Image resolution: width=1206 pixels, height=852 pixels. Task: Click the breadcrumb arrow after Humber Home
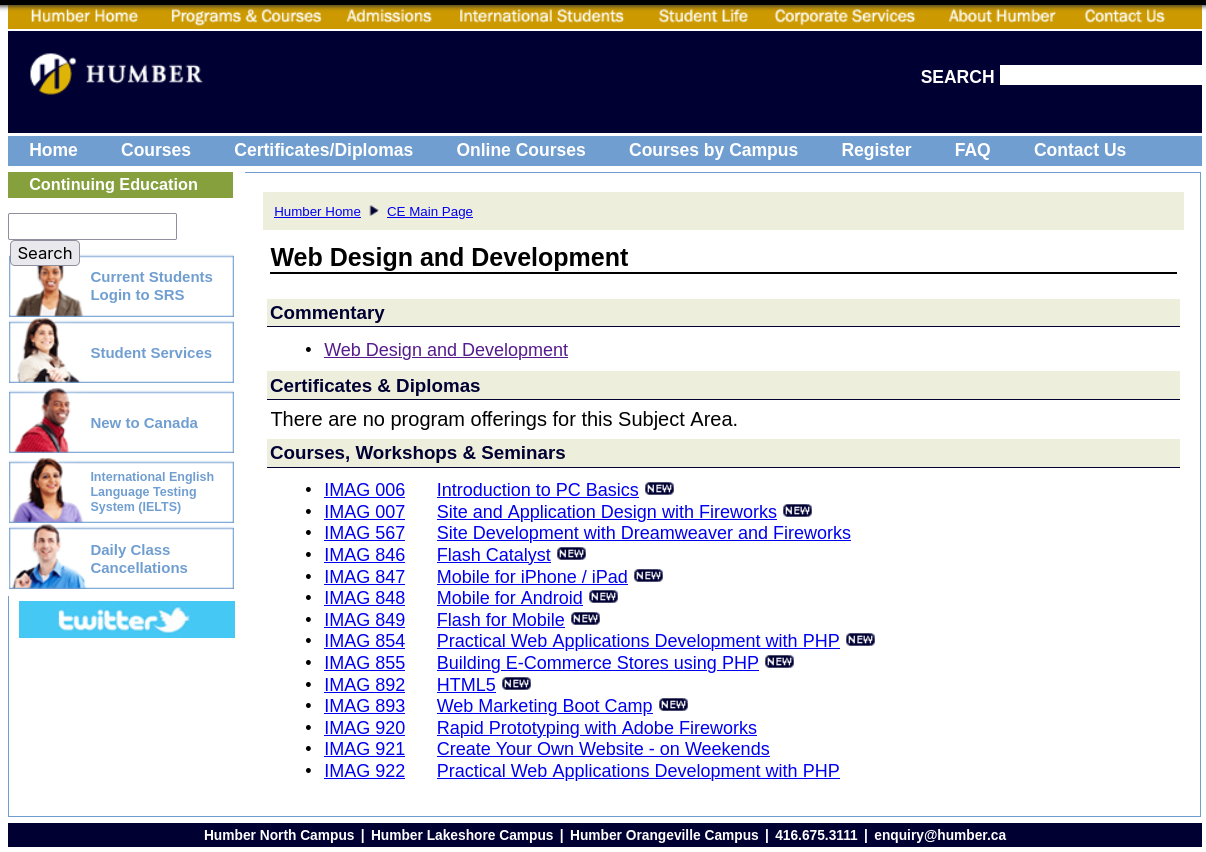pyautogui.click(x=374, y=211)
